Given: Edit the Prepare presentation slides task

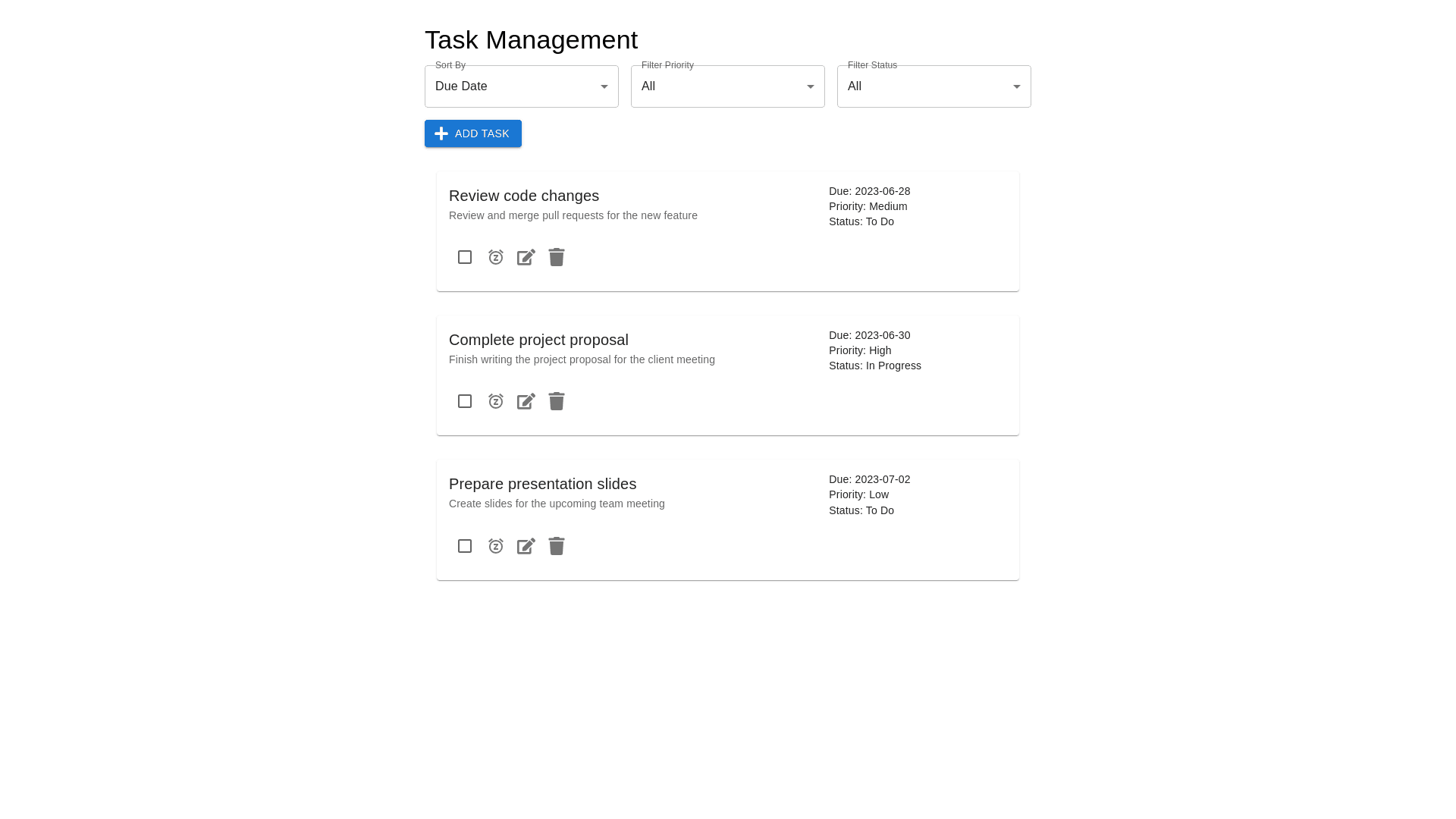Looking at the screenshot, I should [526, 546].
